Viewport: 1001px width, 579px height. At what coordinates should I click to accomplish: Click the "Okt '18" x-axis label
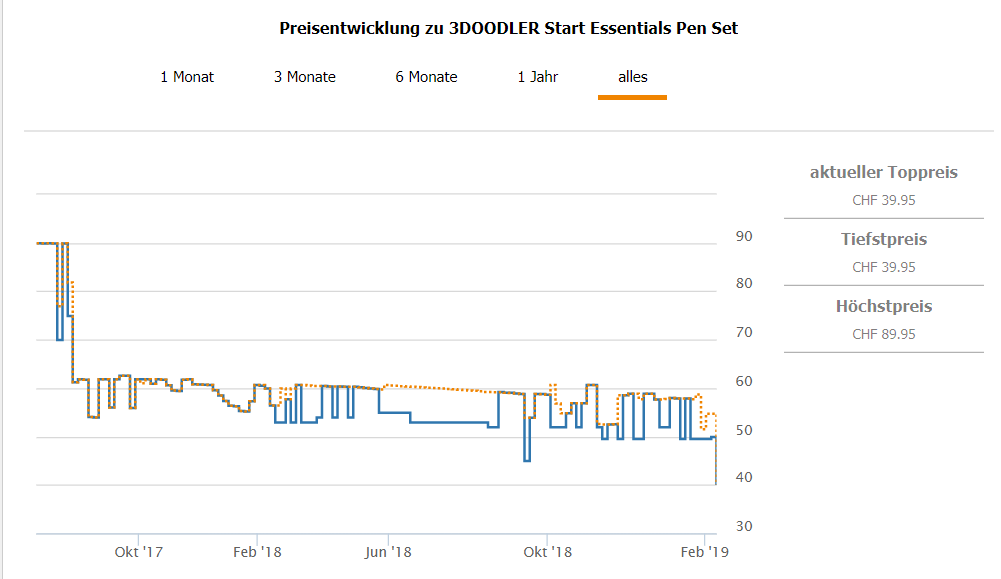tap(548, 552)
